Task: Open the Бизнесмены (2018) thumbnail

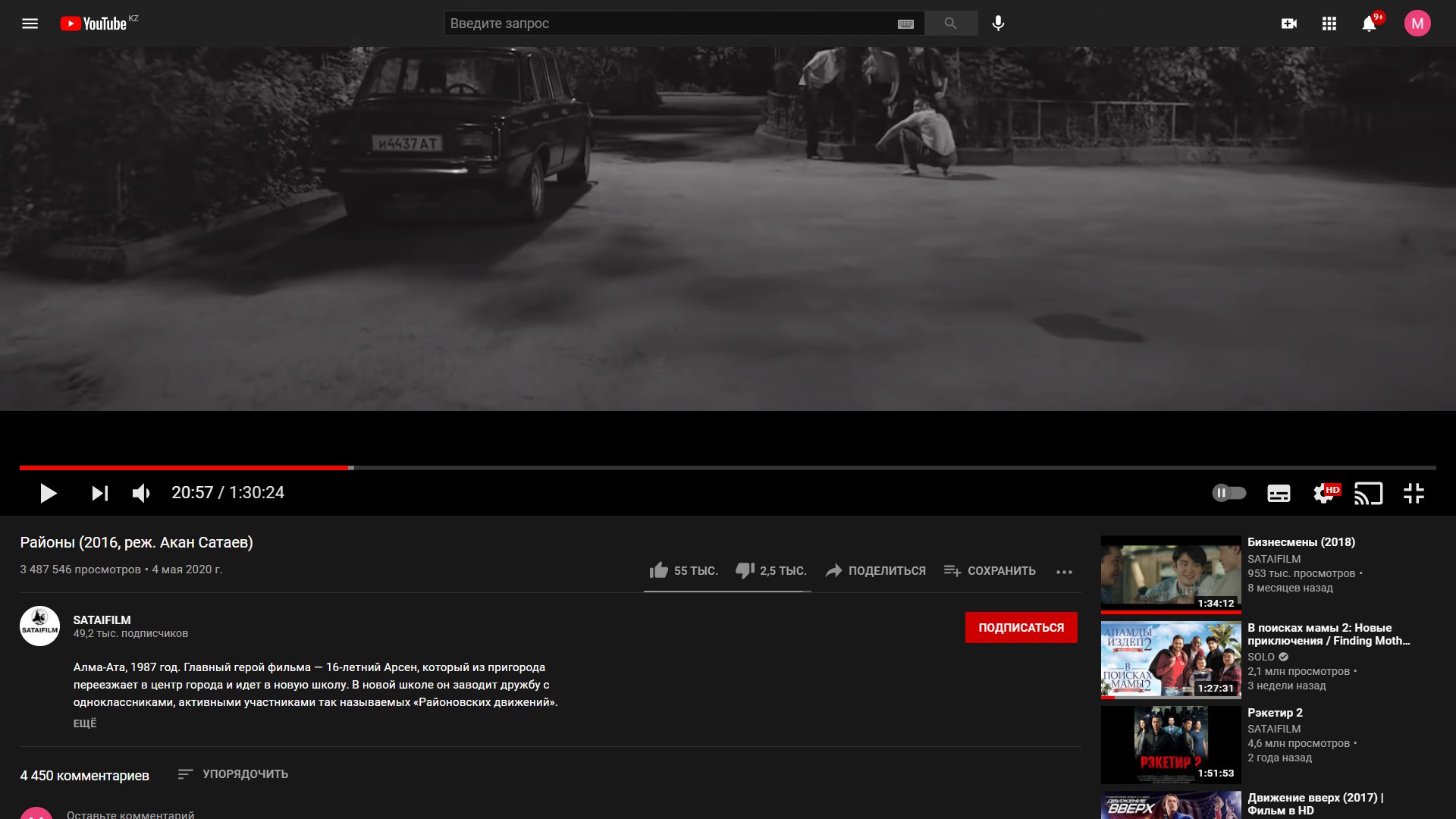Action: tap(1171, 574)
